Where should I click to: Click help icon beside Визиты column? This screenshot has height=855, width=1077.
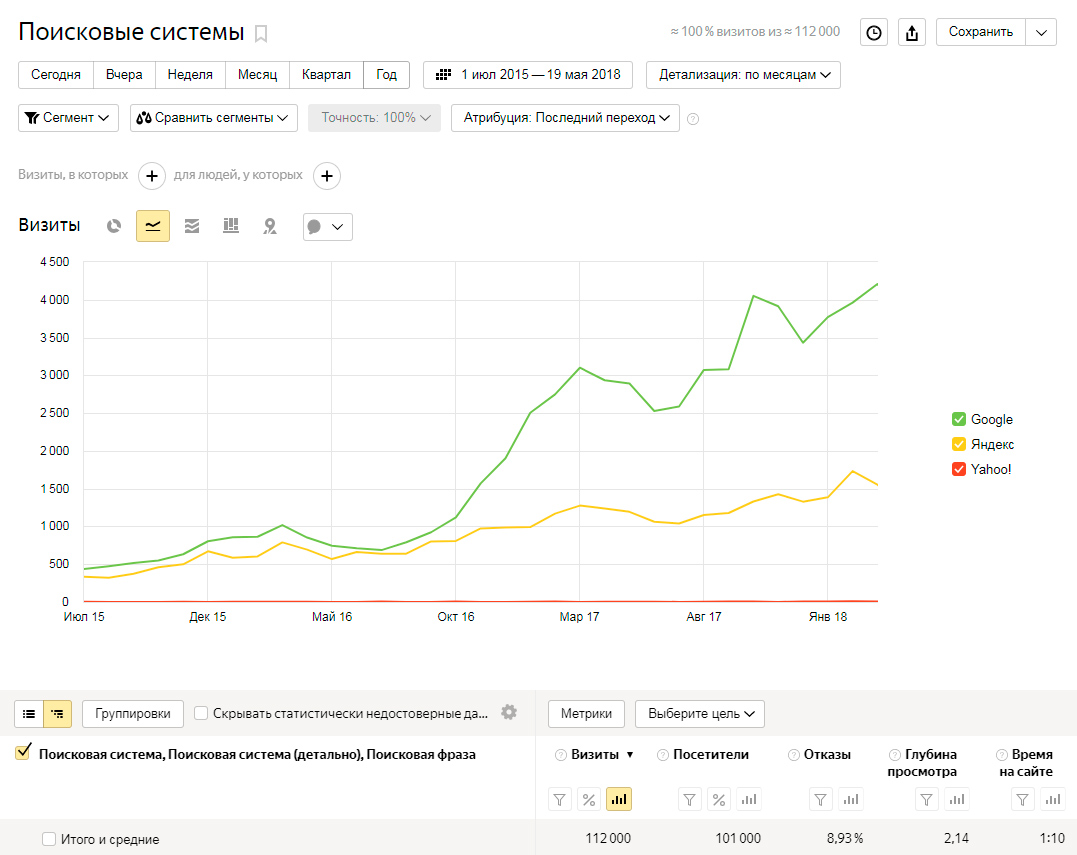click(560, 755)
